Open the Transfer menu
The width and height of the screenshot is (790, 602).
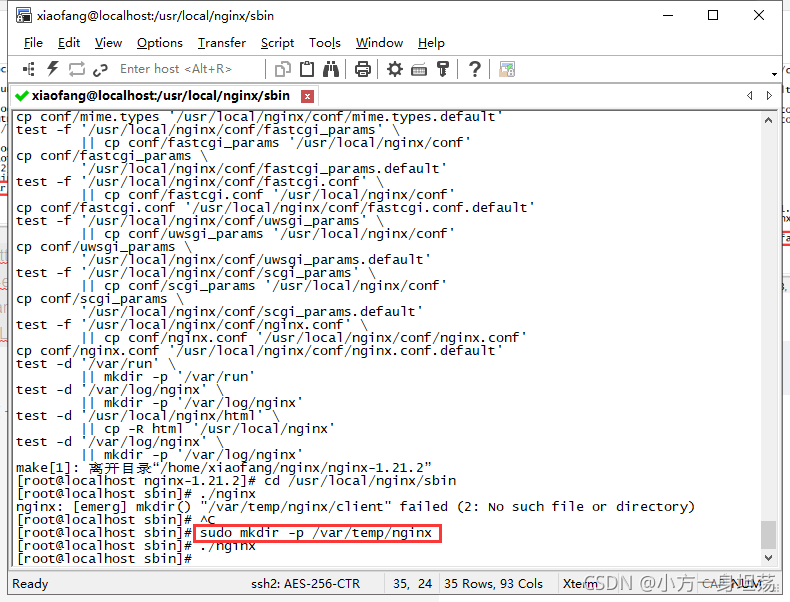[222, 43]
